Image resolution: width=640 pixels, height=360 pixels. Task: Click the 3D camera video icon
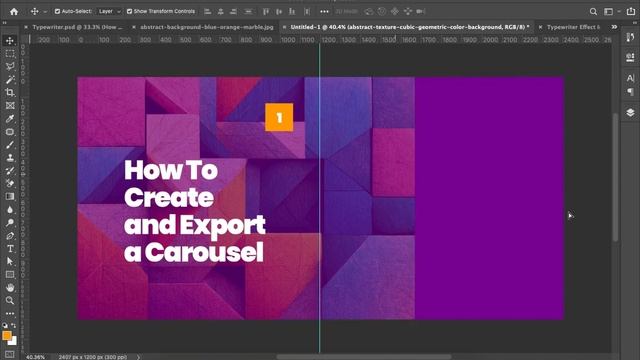[421, 11]
